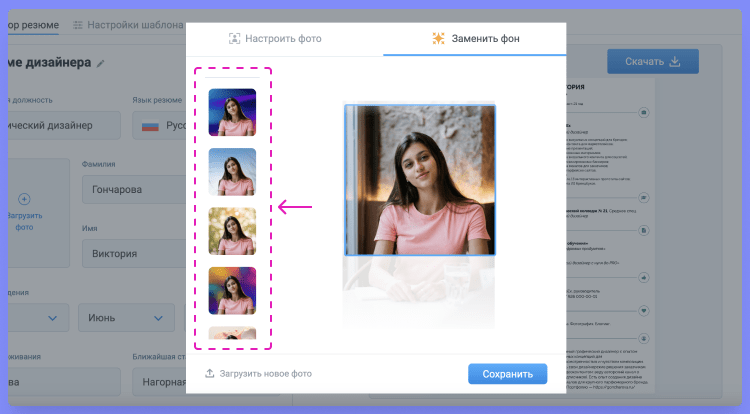Choose the light blue background thumbnail
Screen dimensions: 750x414
tap(232, 171)
